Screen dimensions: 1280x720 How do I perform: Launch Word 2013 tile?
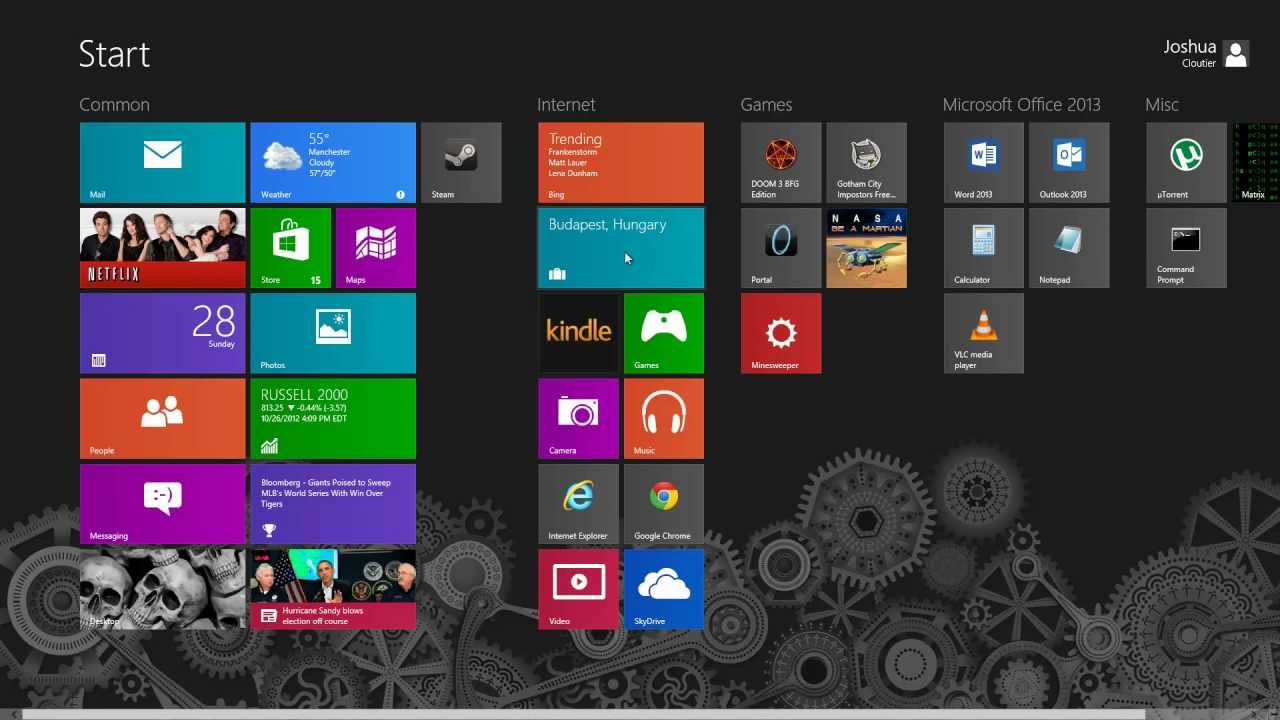(x=984, y=163)
